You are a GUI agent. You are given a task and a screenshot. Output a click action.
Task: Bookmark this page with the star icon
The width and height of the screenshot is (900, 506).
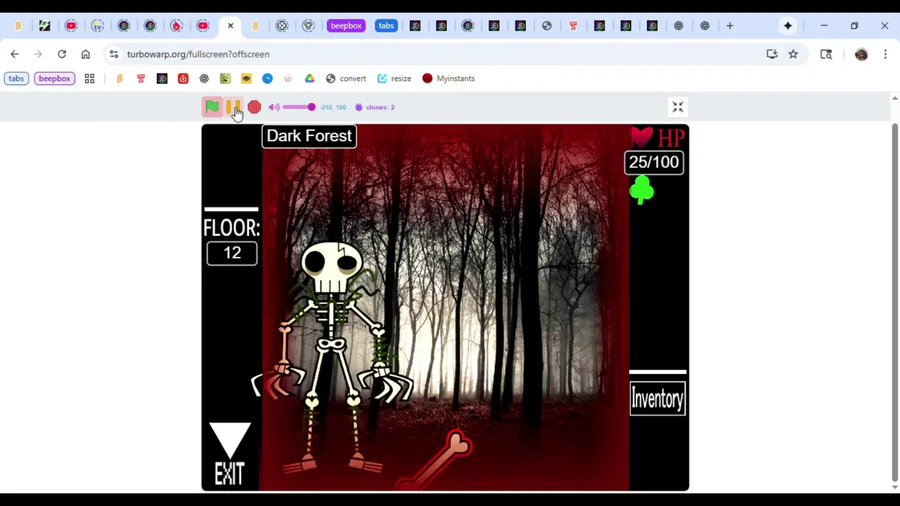pyautogui.click(x=793, y=54)
